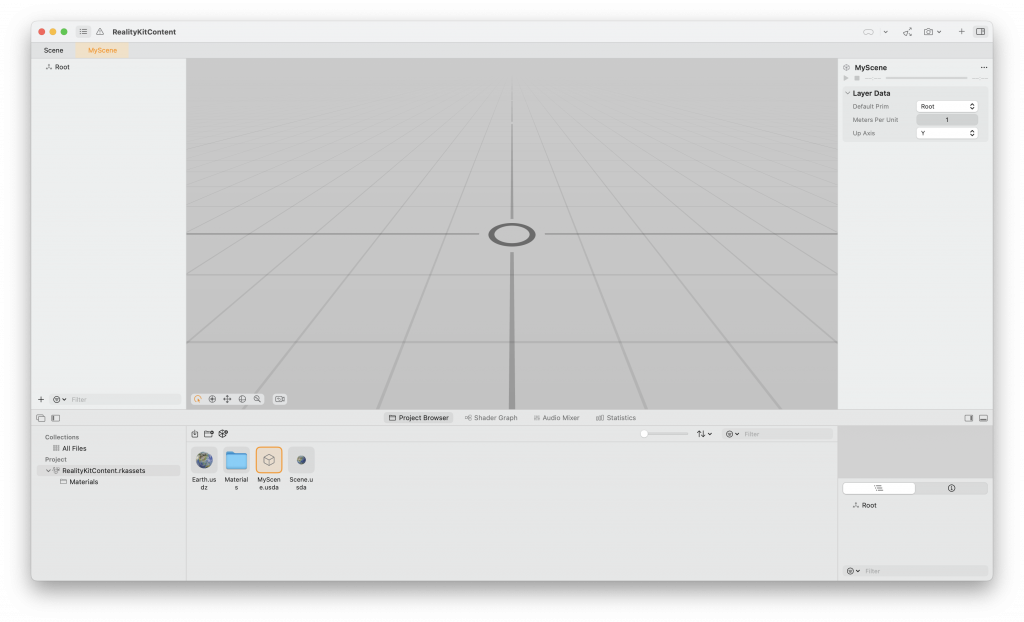Click the MyScene layer icon in inspector header

(x=846, y=67)
